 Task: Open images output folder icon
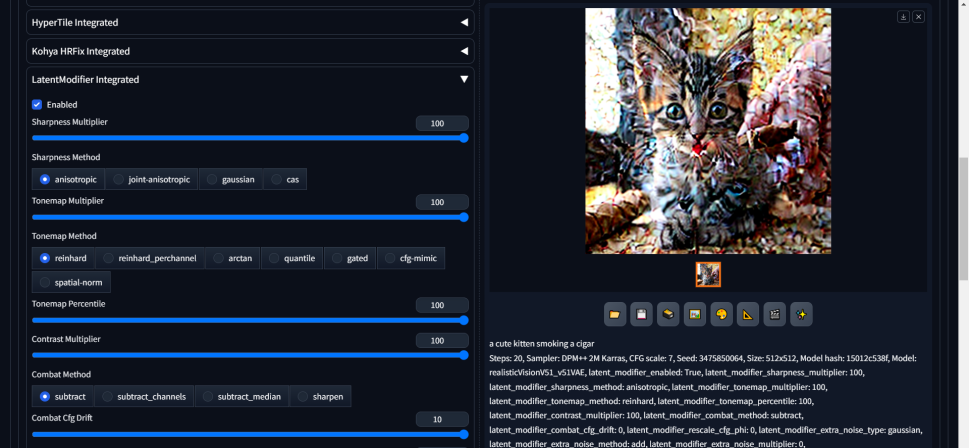pyautogui.click(x=615, y=315)
